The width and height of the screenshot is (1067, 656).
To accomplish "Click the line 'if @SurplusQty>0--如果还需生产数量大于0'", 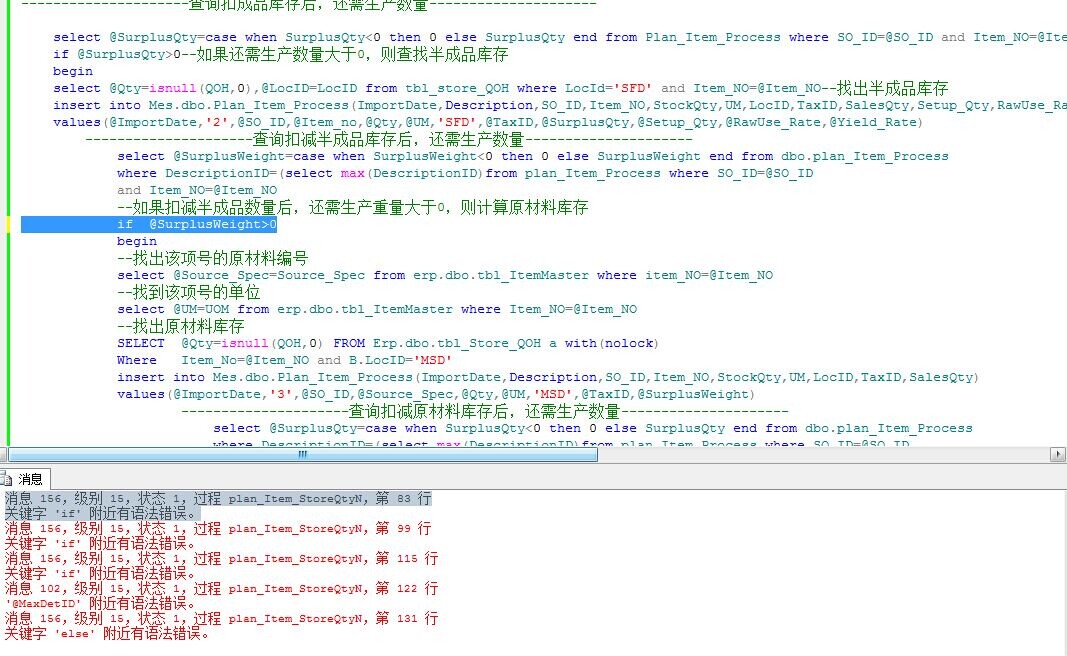I will pyautogui.click(x=280, y=54).
